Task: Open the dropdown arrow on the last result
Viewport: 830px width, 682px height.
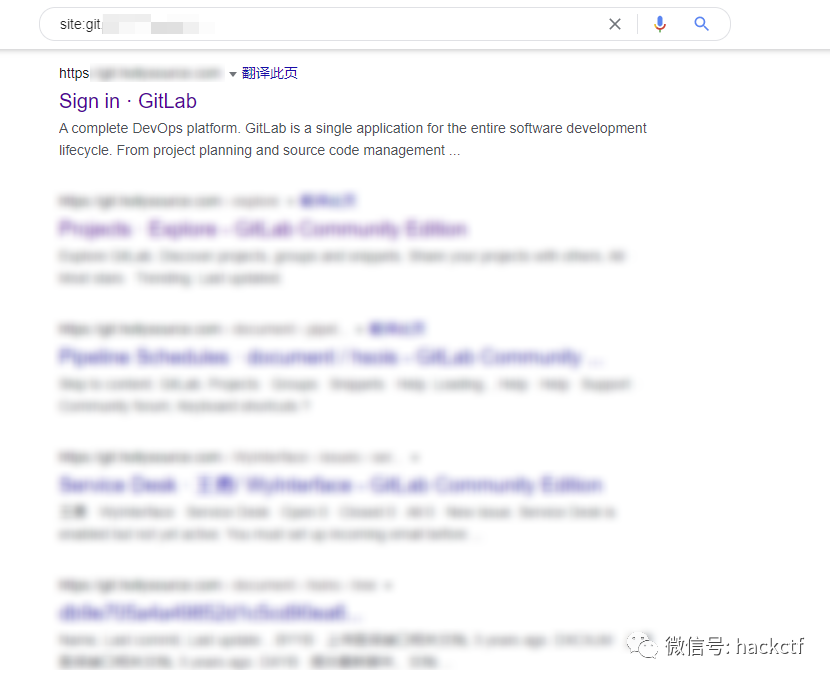Action: [x=388, y=585]
